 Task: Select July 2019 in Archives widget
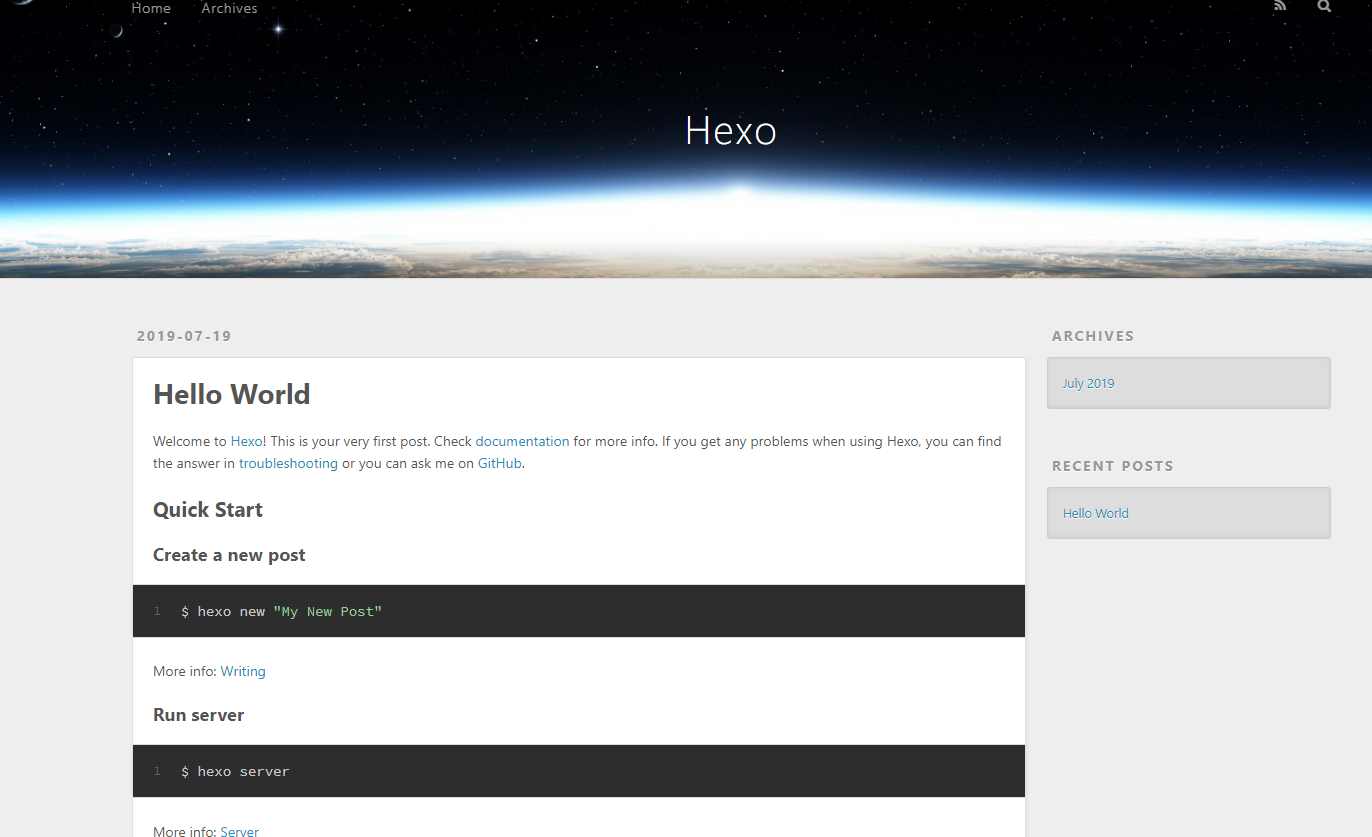1088,383
